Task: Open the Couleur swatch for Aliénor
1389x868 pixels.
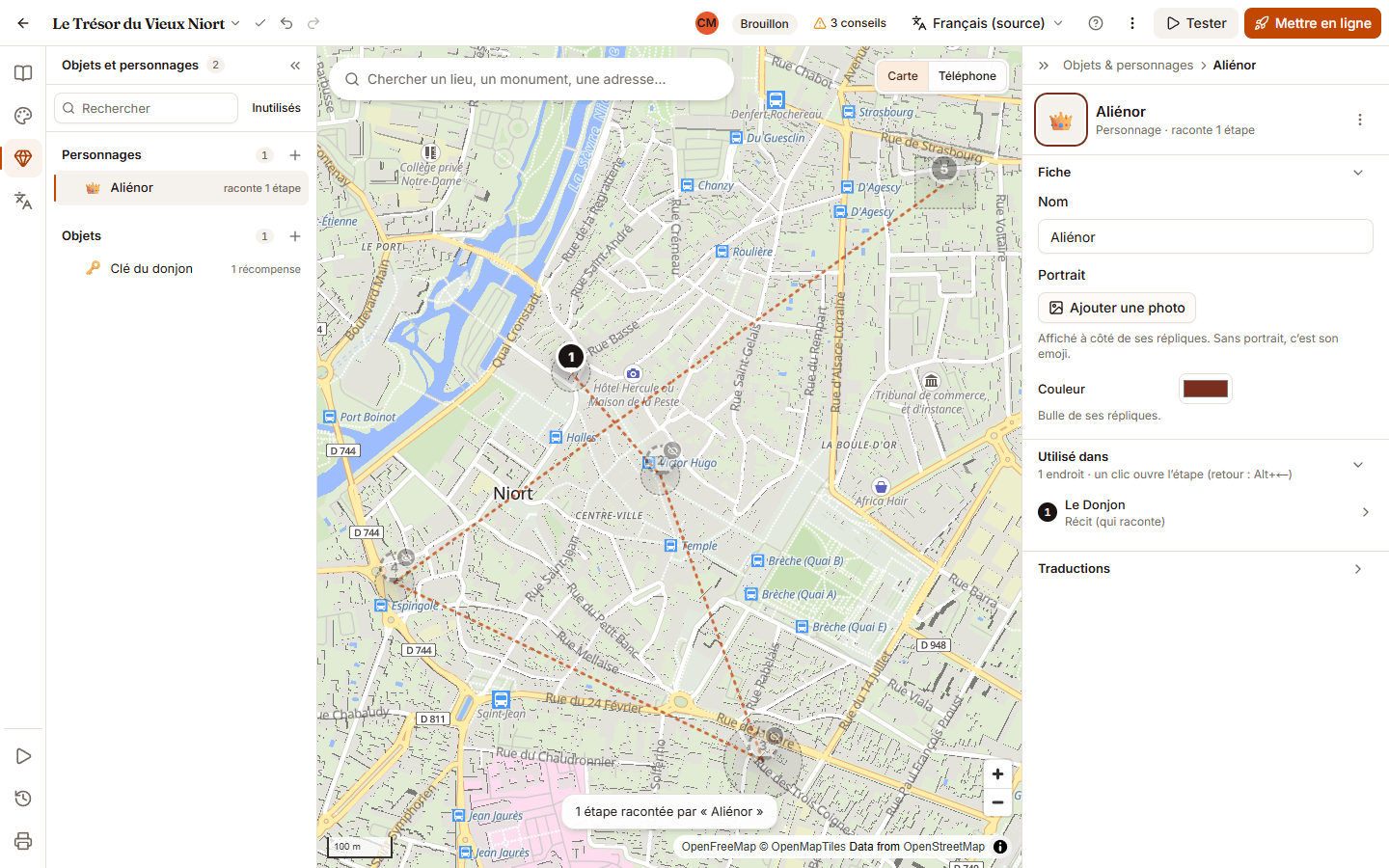Action: tap(1206, 389)
